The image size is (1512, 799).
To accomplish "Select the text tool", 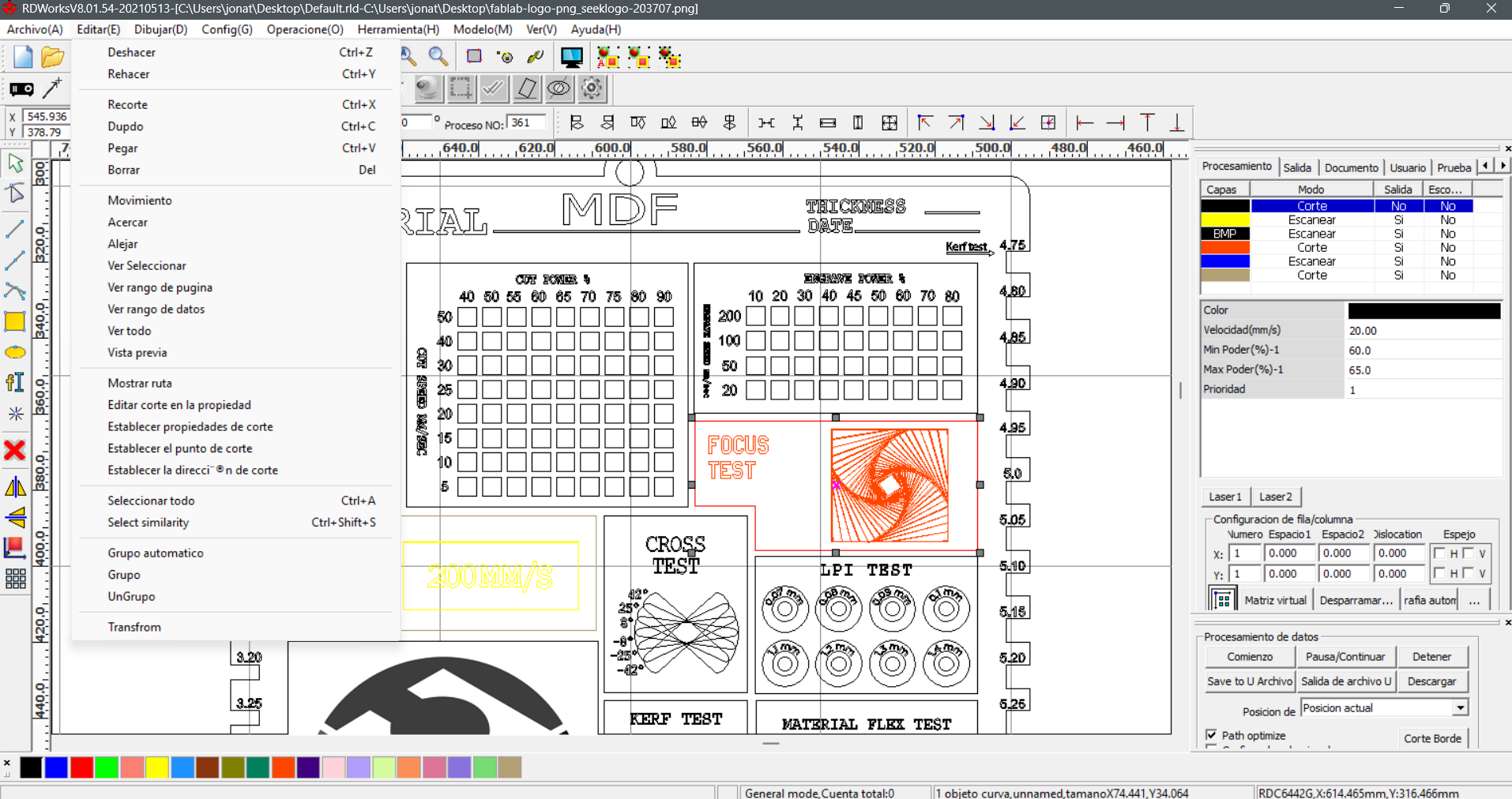I will [15, 383].
